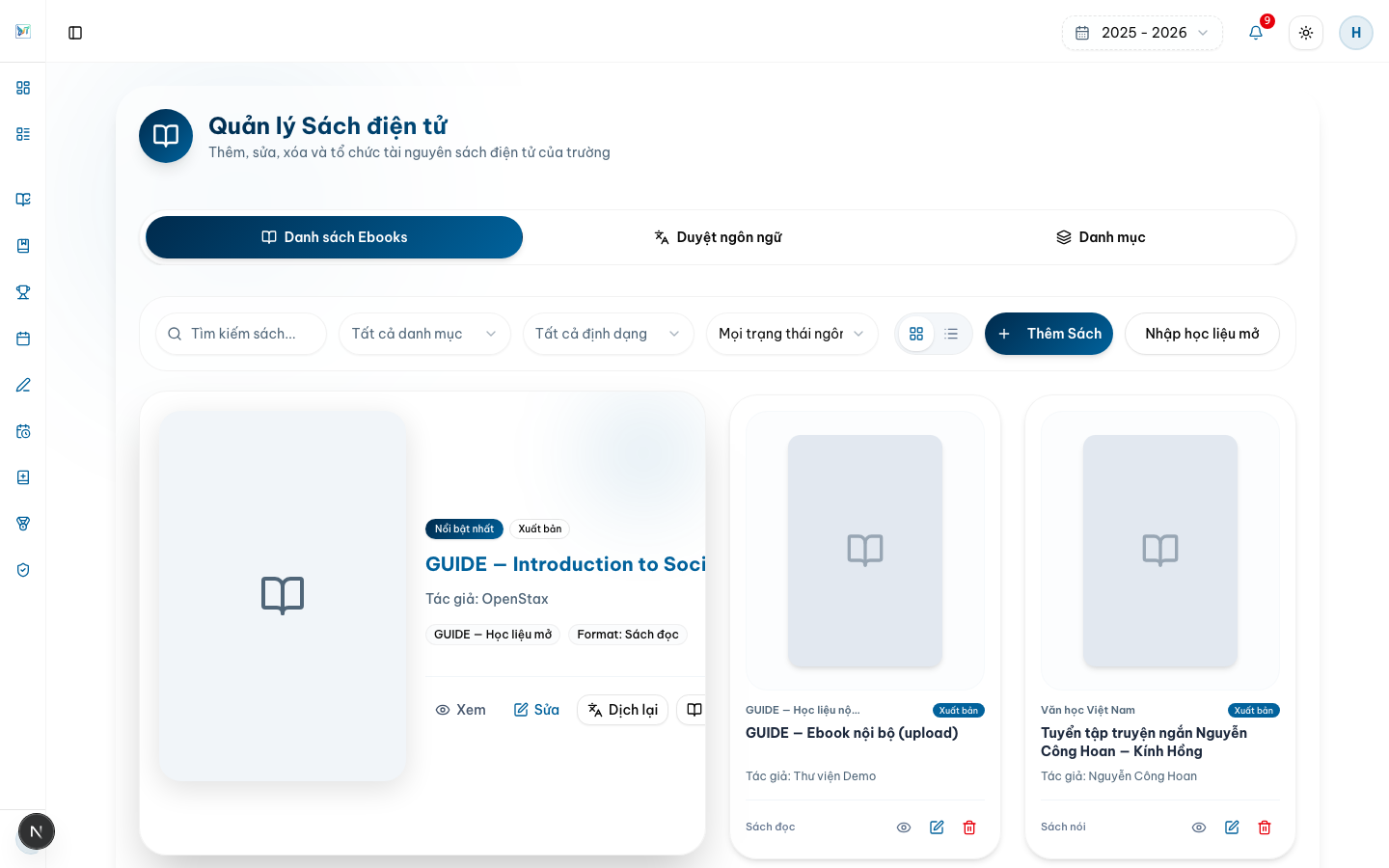Click the round N badge at bottom left

36,831
